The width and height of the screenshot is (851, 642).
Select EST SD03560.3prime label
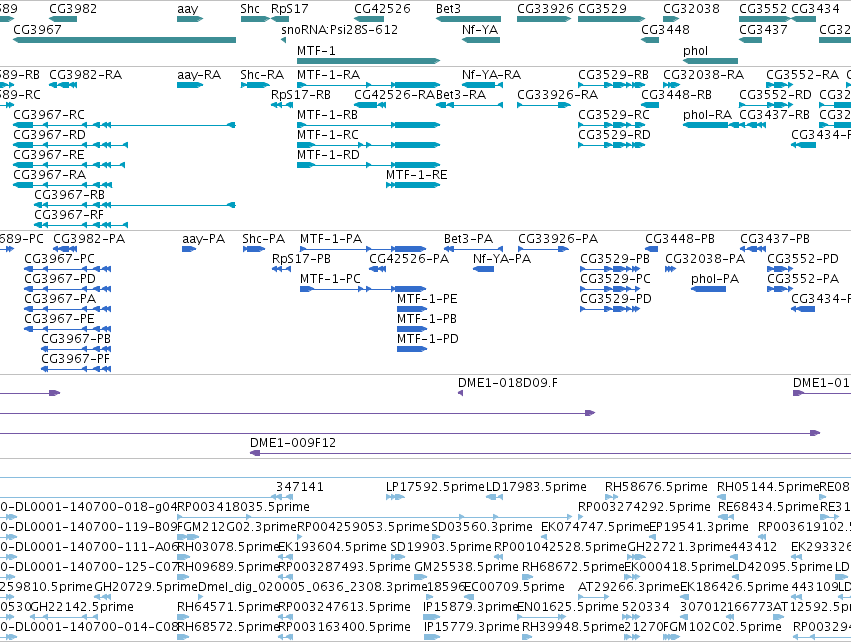point(482,527)
